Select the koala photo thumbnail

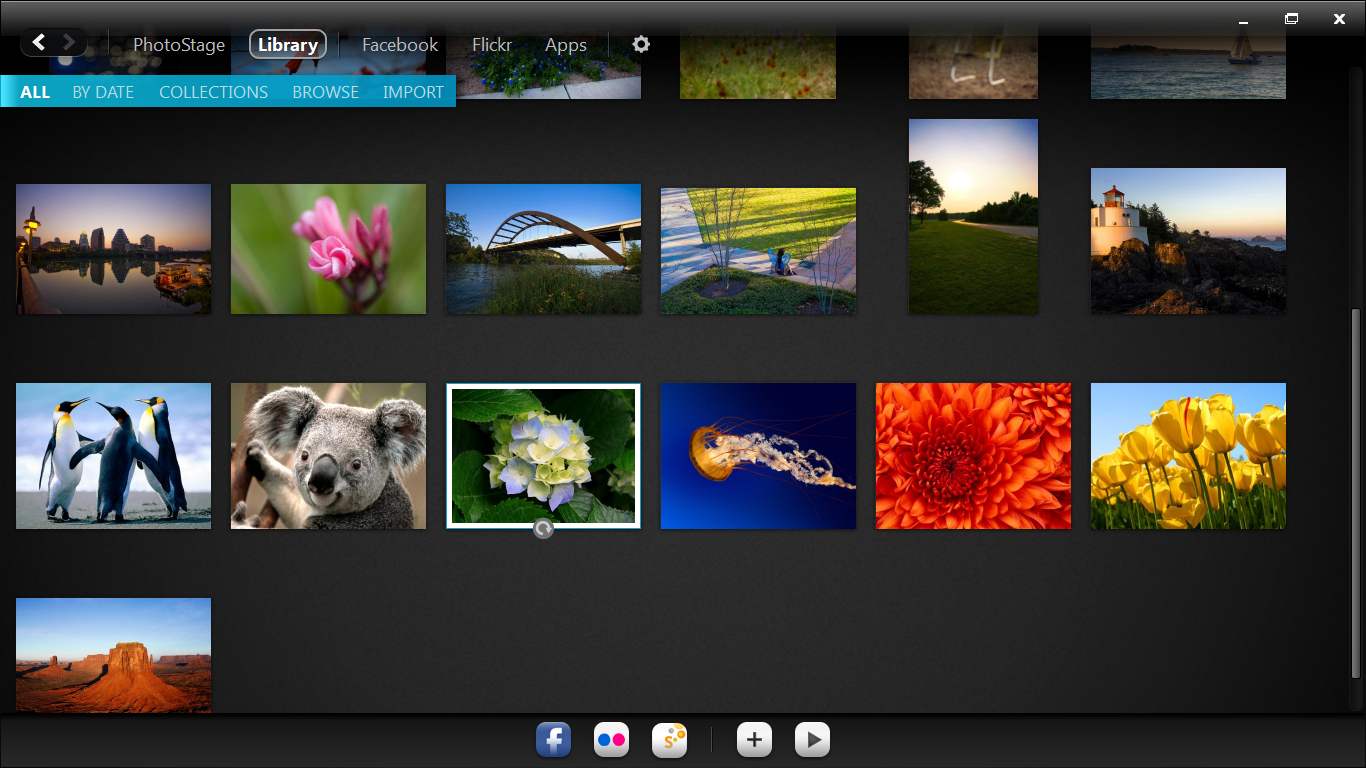tap(328, 456)
